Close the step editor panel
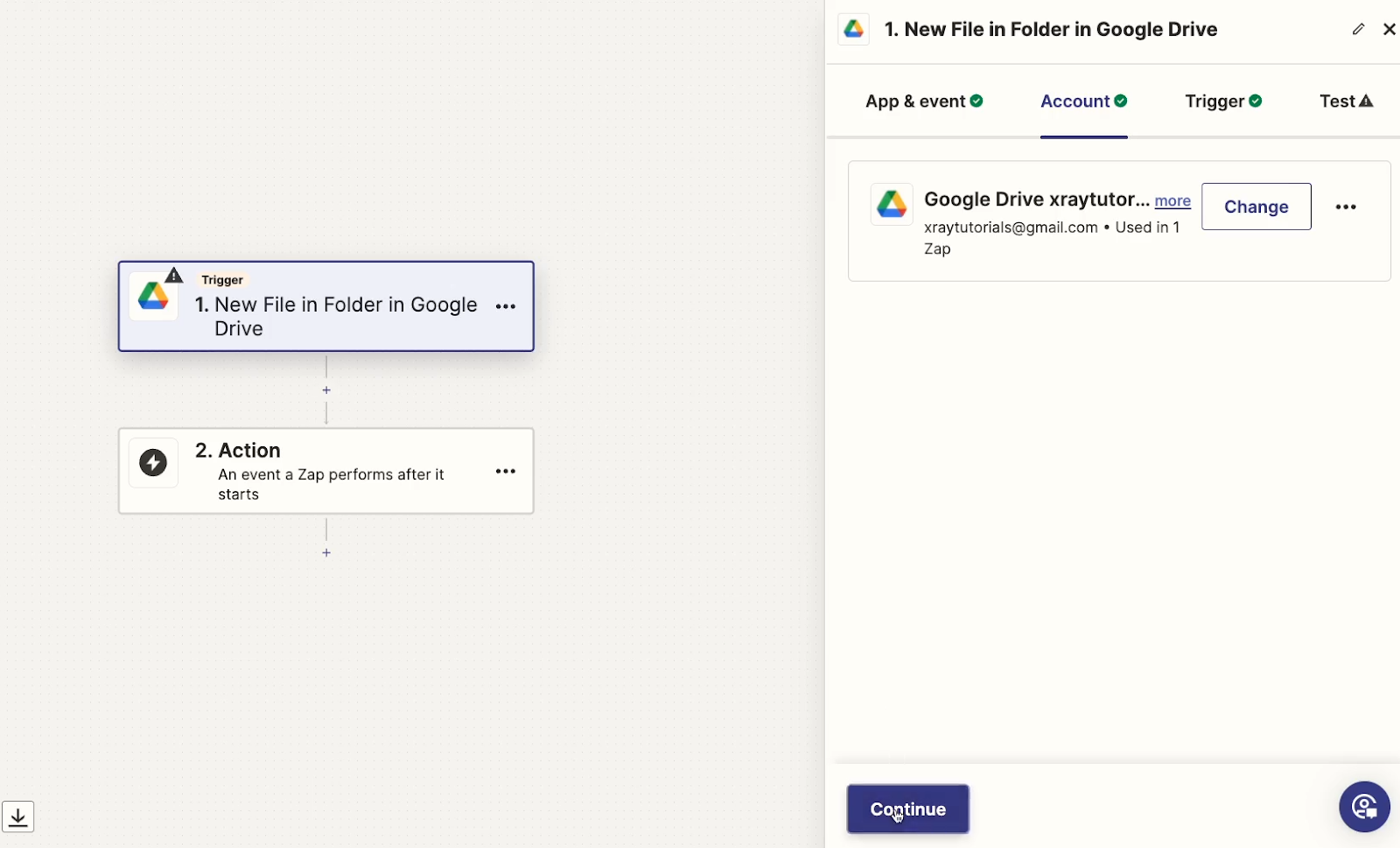This screenshot has width=1400, height=848. (1389, 29)
